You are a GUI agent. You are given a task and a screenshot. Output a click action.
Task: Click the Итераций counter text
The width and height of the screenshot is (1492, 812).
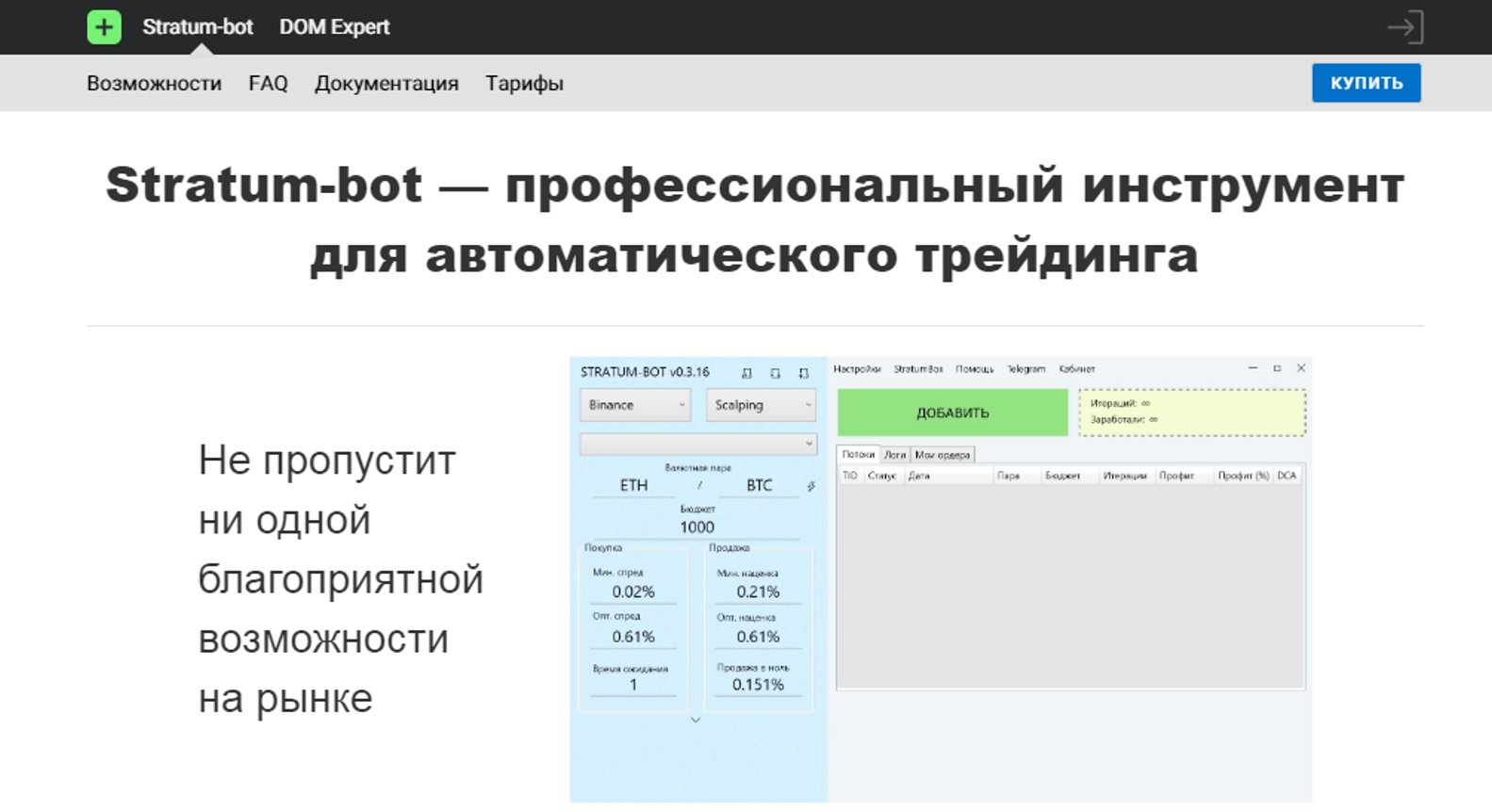point(1120,403)
